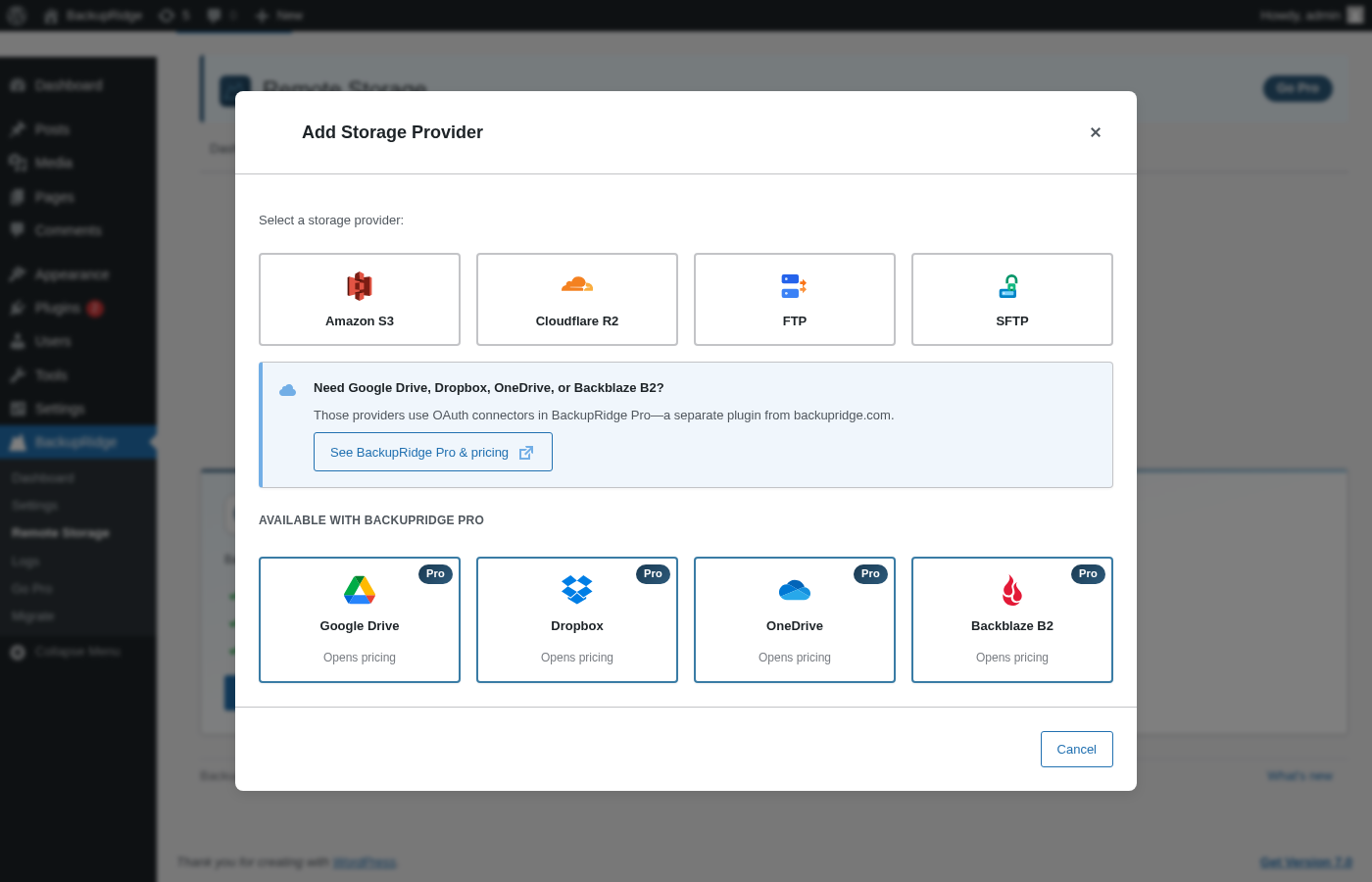Click Opens pricing text under Dropbox

(x=577, y=658)
